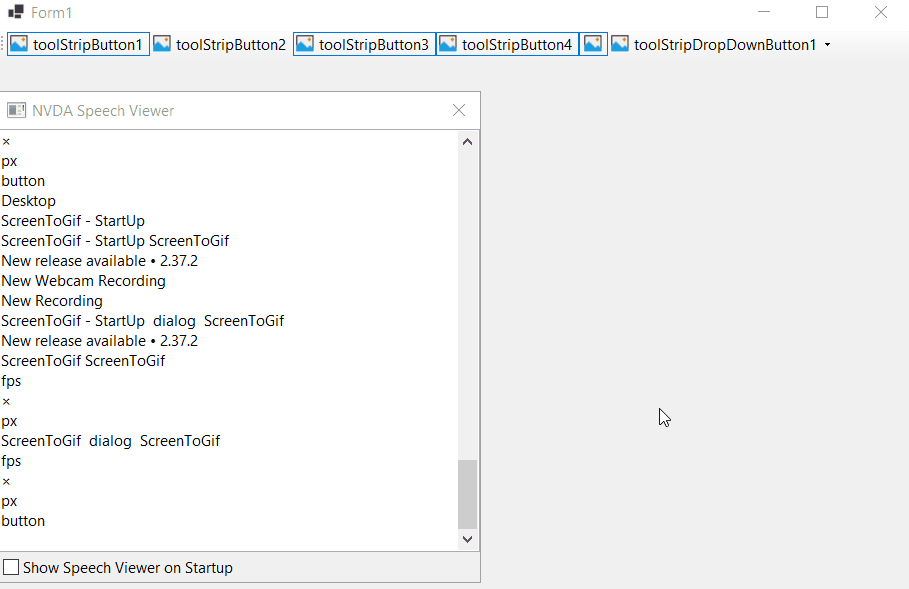
Task: Click the unlabeled icon-only toolstrip button
Action: 591,43
